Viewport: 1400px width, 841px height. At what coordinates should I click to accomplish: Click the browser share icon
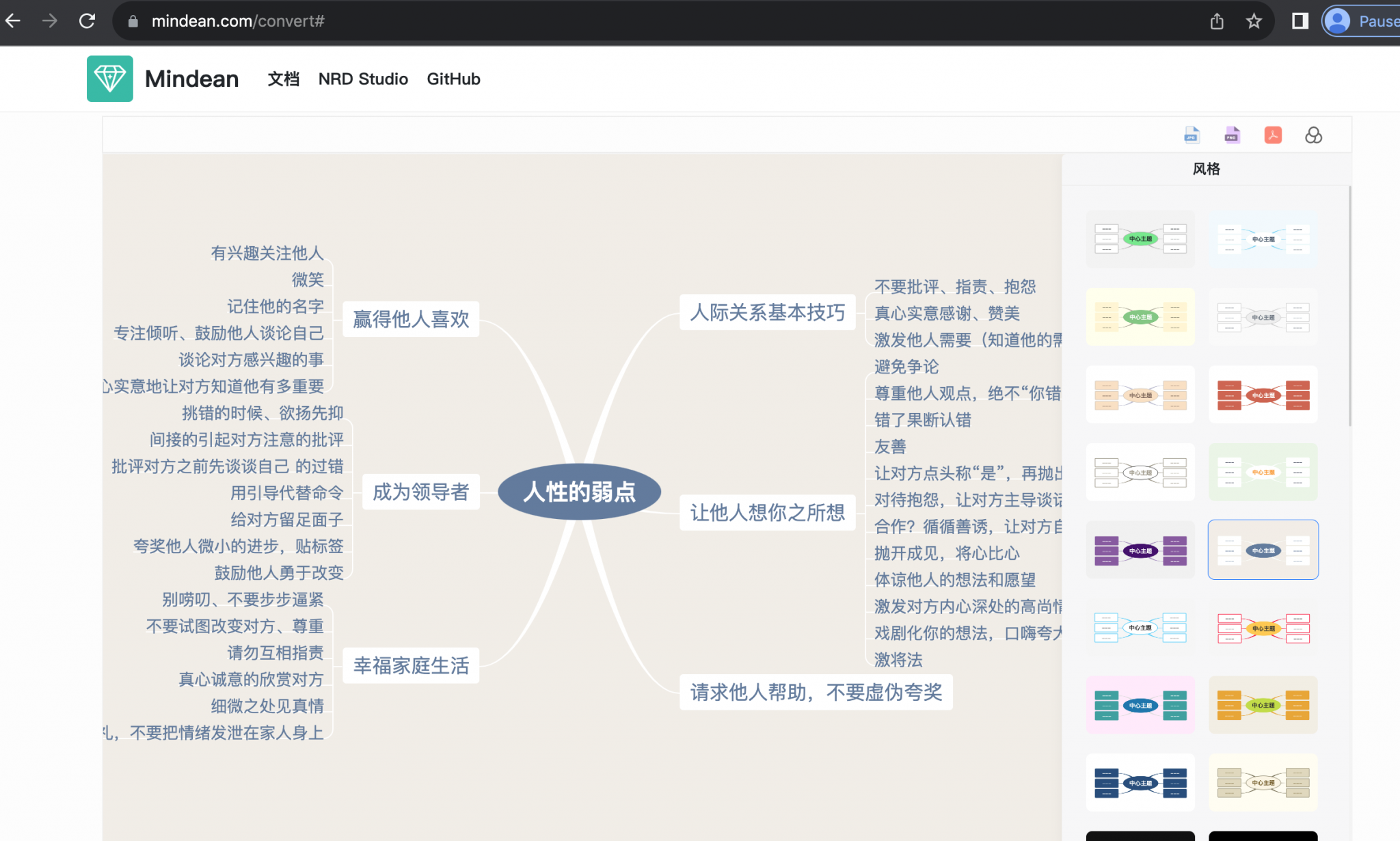pyautogui.click(x=1216, y=21)
